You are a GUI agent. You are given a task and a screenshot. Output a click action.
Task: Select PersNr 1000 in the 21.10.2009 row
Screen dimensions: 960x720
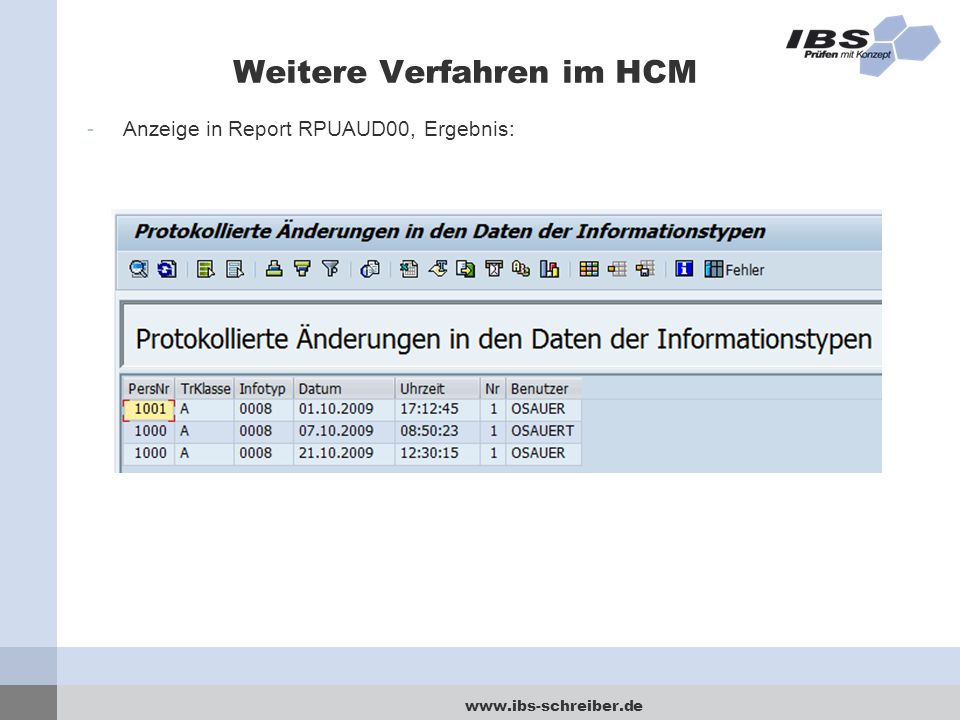click(150, 453)
